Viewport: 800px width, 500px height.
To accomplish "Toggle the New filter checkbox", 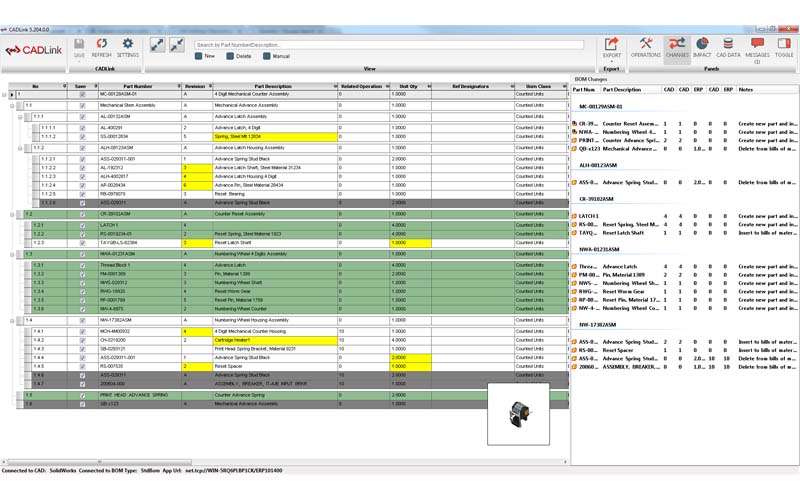I will tap(198, 56).
